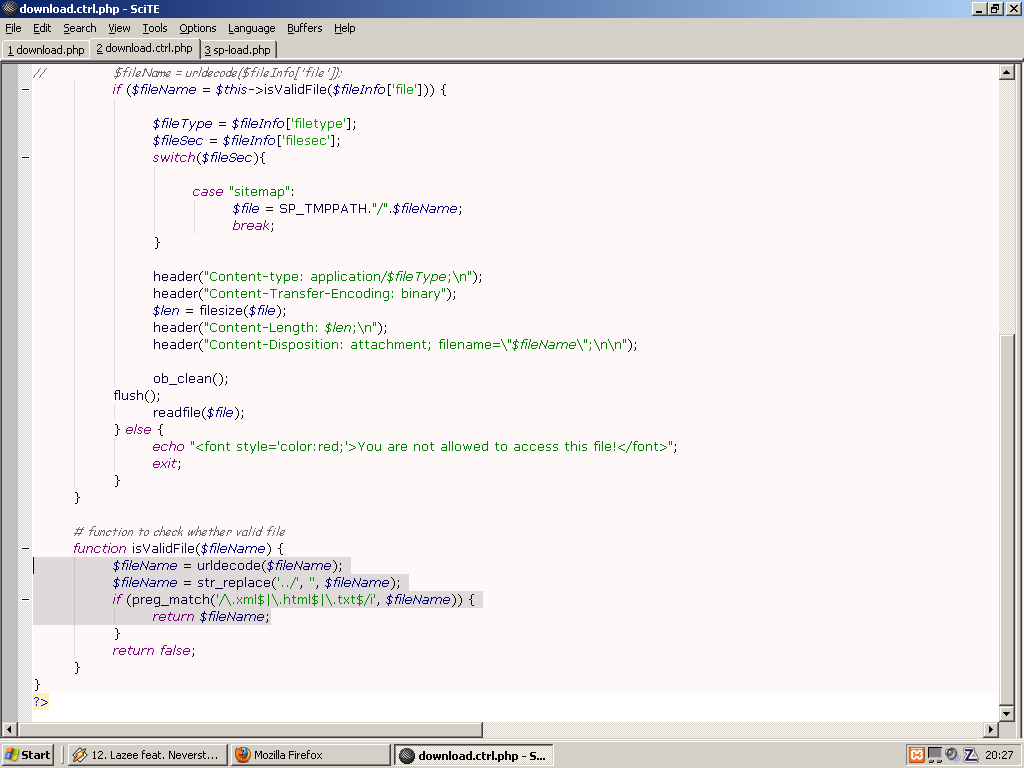The image size is (1024, 768).
Task: Click the urldecode($fileName) line in isValidFile
Action: [227, 566]
